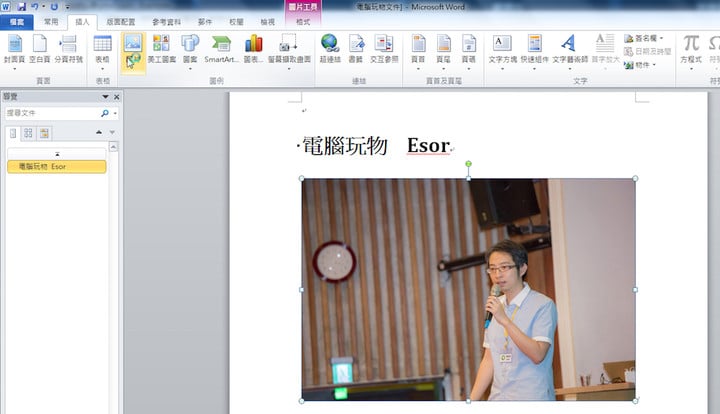The image size is (720, 414).
Task: Click the navigation pane scrollbar up arrow
Action: pyautogui.click(x=113, y=146)
